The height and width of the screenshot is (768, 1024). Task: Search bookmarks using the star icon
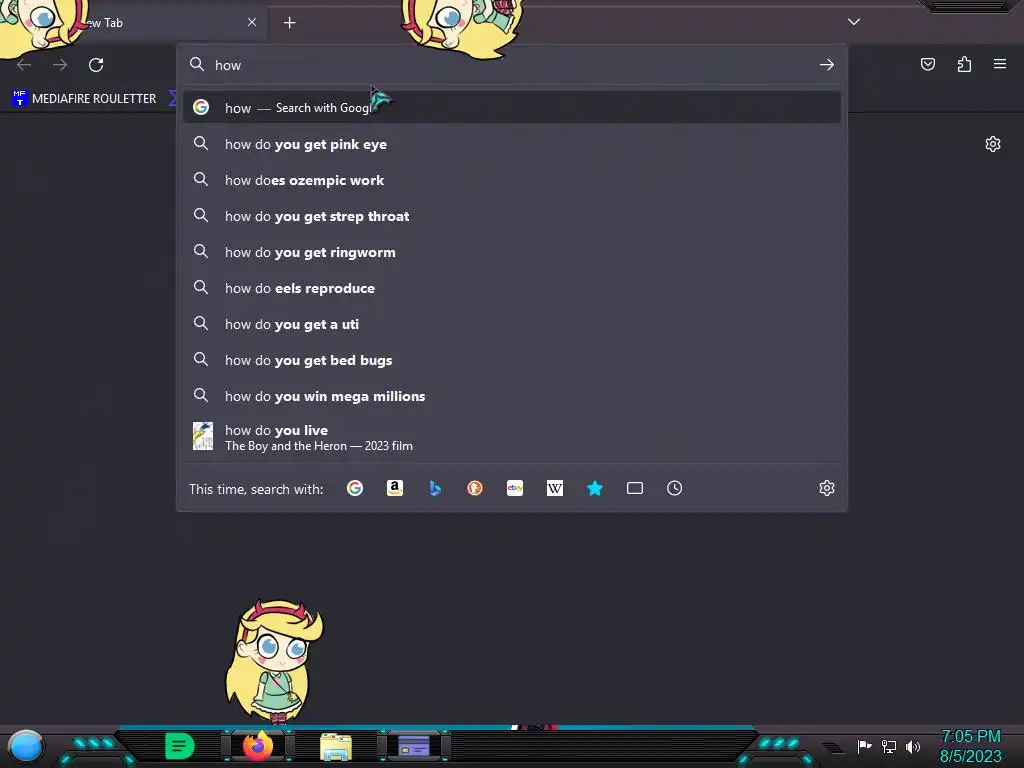594,488
